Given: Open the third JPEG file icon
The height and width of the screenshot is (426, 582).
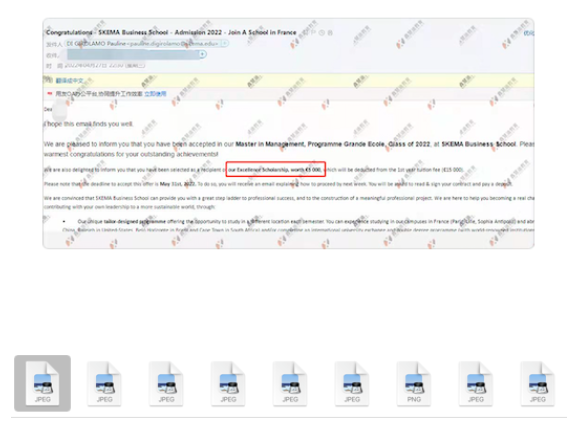Looking at the screenshot, I should pos(166,383).
